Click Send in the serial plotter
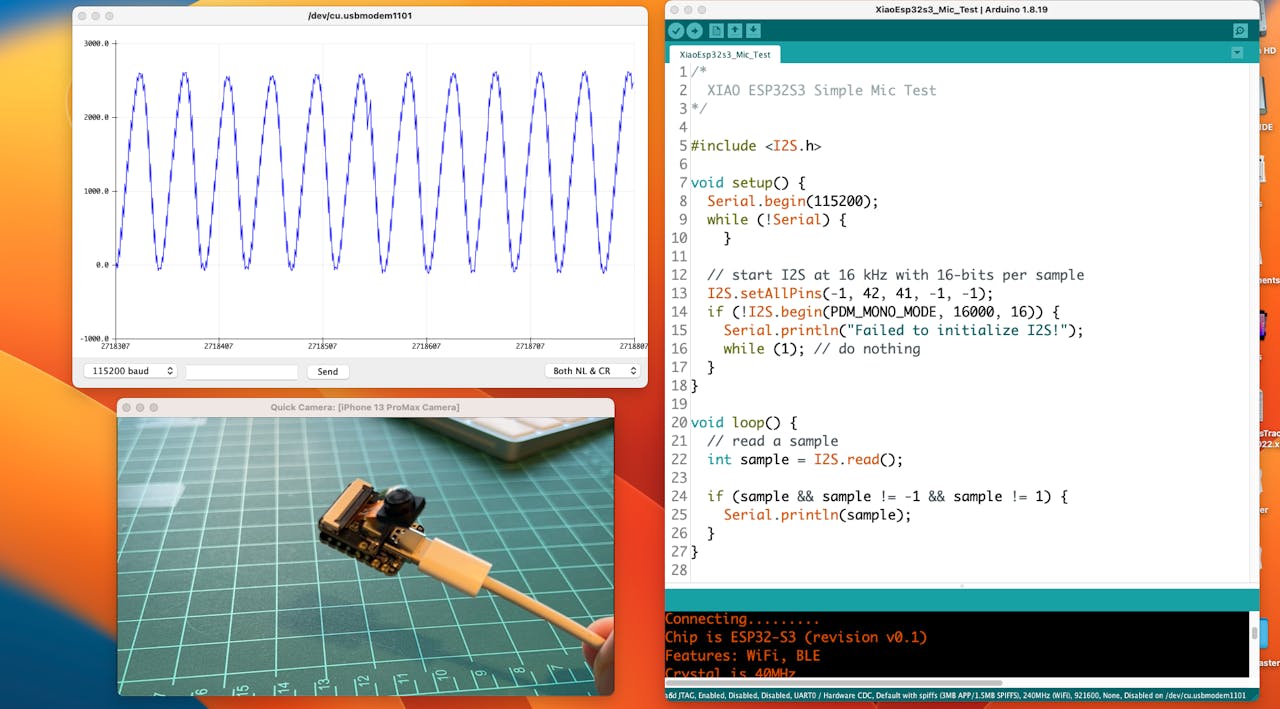The height and width of the screenshot is (709, 1280). [327, 371]
